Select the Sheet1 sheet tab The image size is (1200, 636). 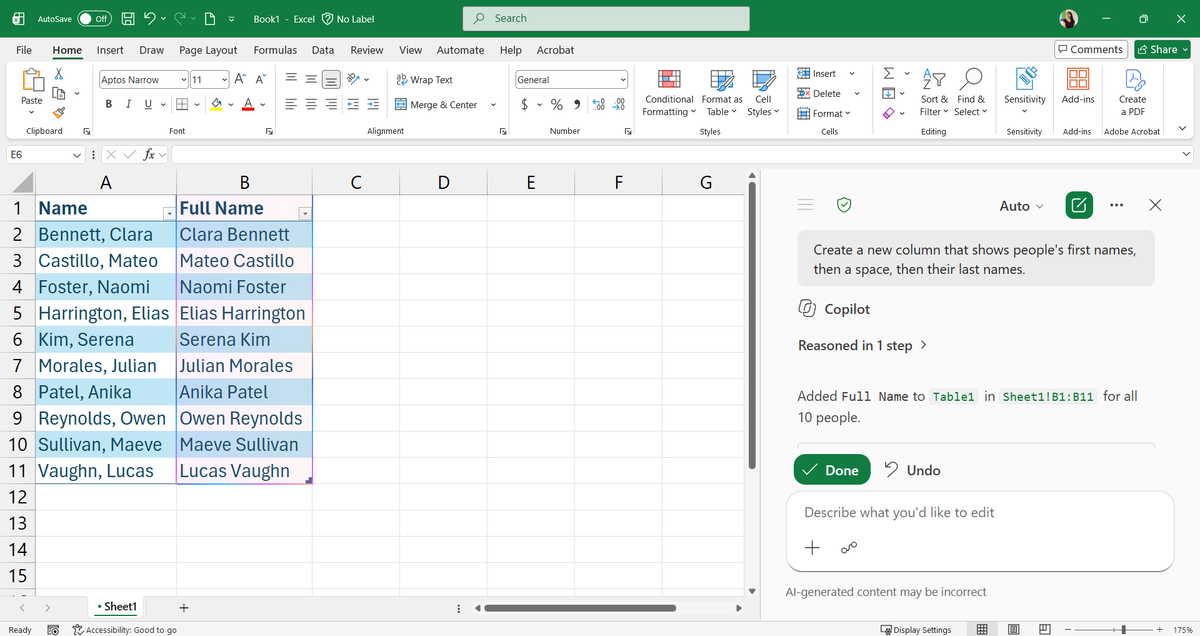[x=118, y=607]
